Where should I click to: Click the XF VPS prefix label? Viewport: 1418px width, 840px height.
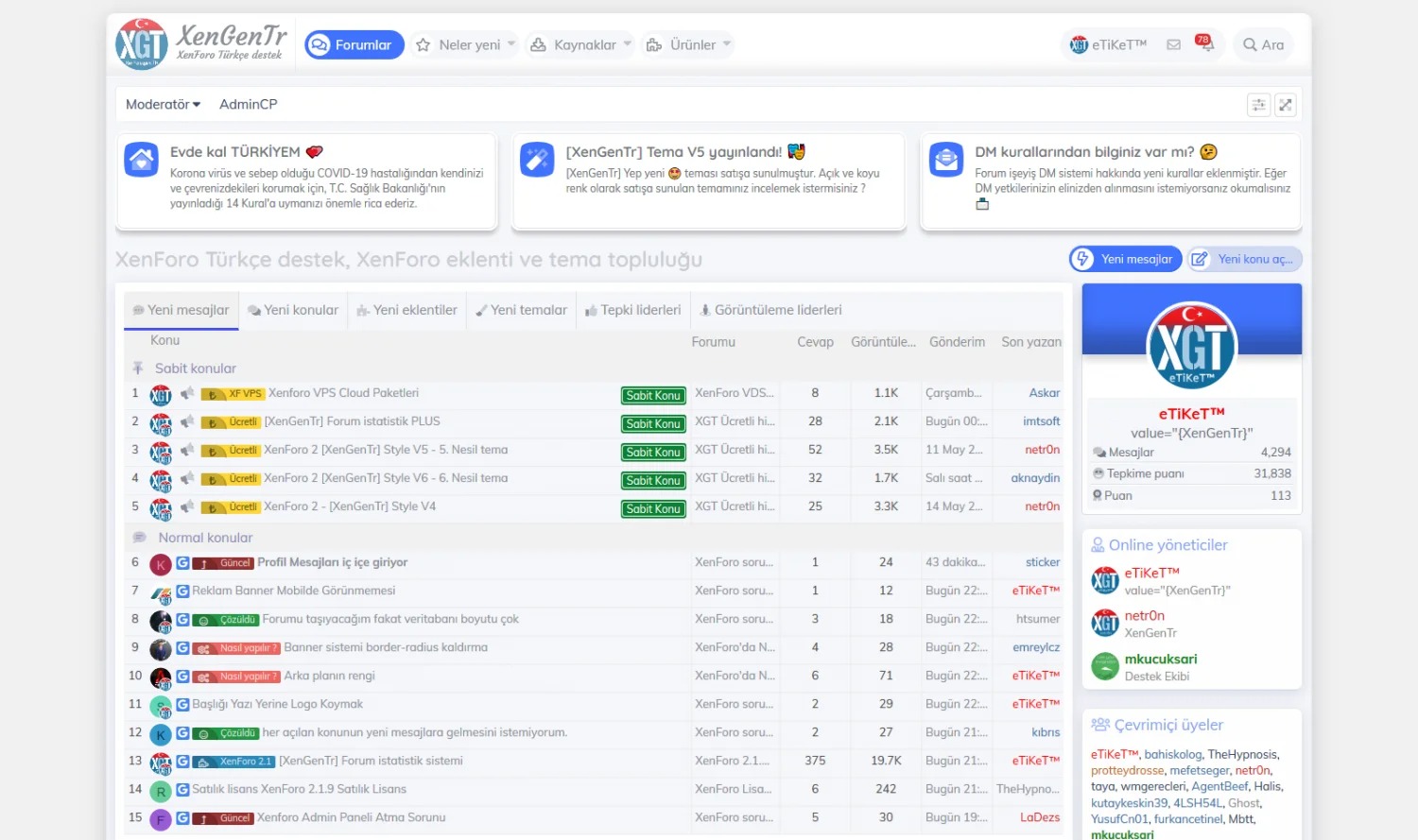point(233,394)
